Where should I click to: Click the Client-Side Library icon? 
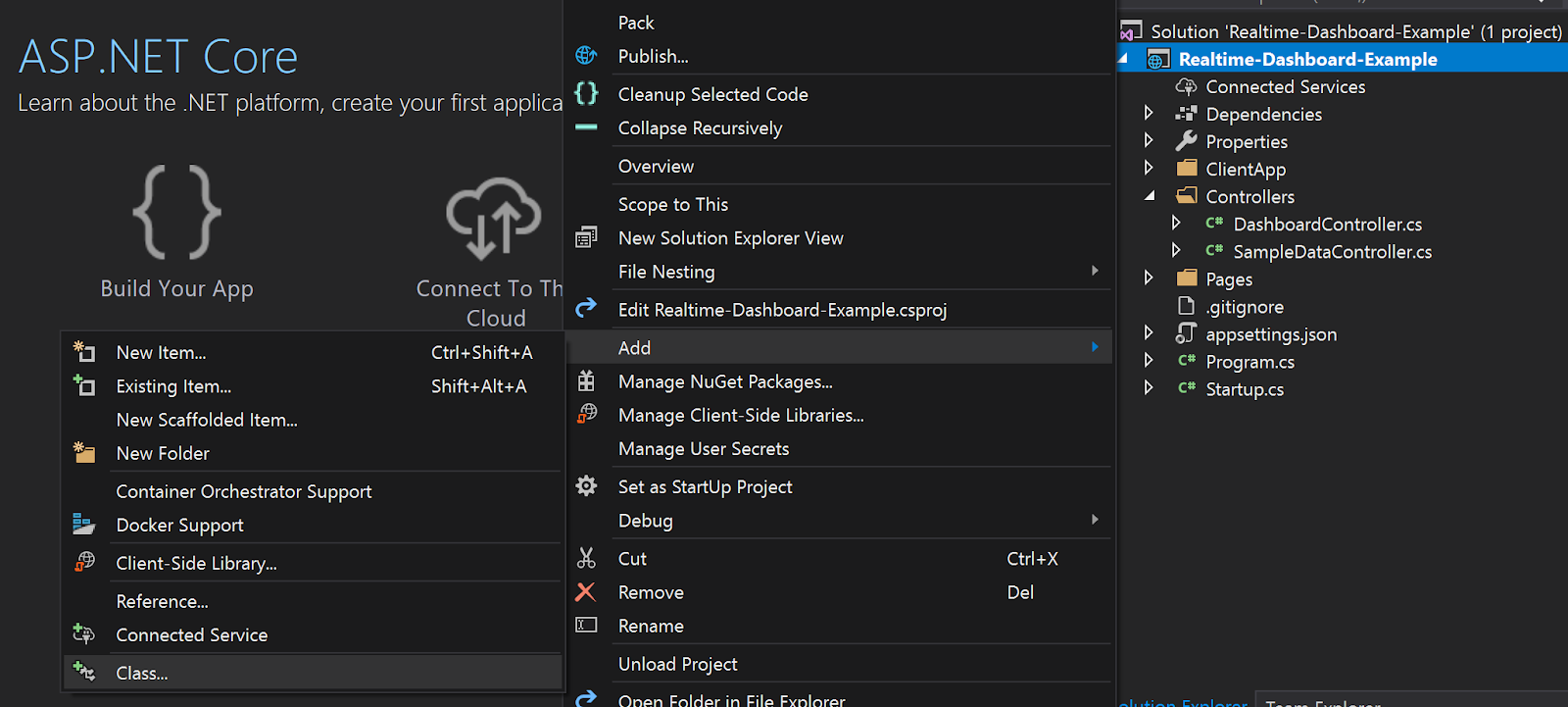point(84,562)
